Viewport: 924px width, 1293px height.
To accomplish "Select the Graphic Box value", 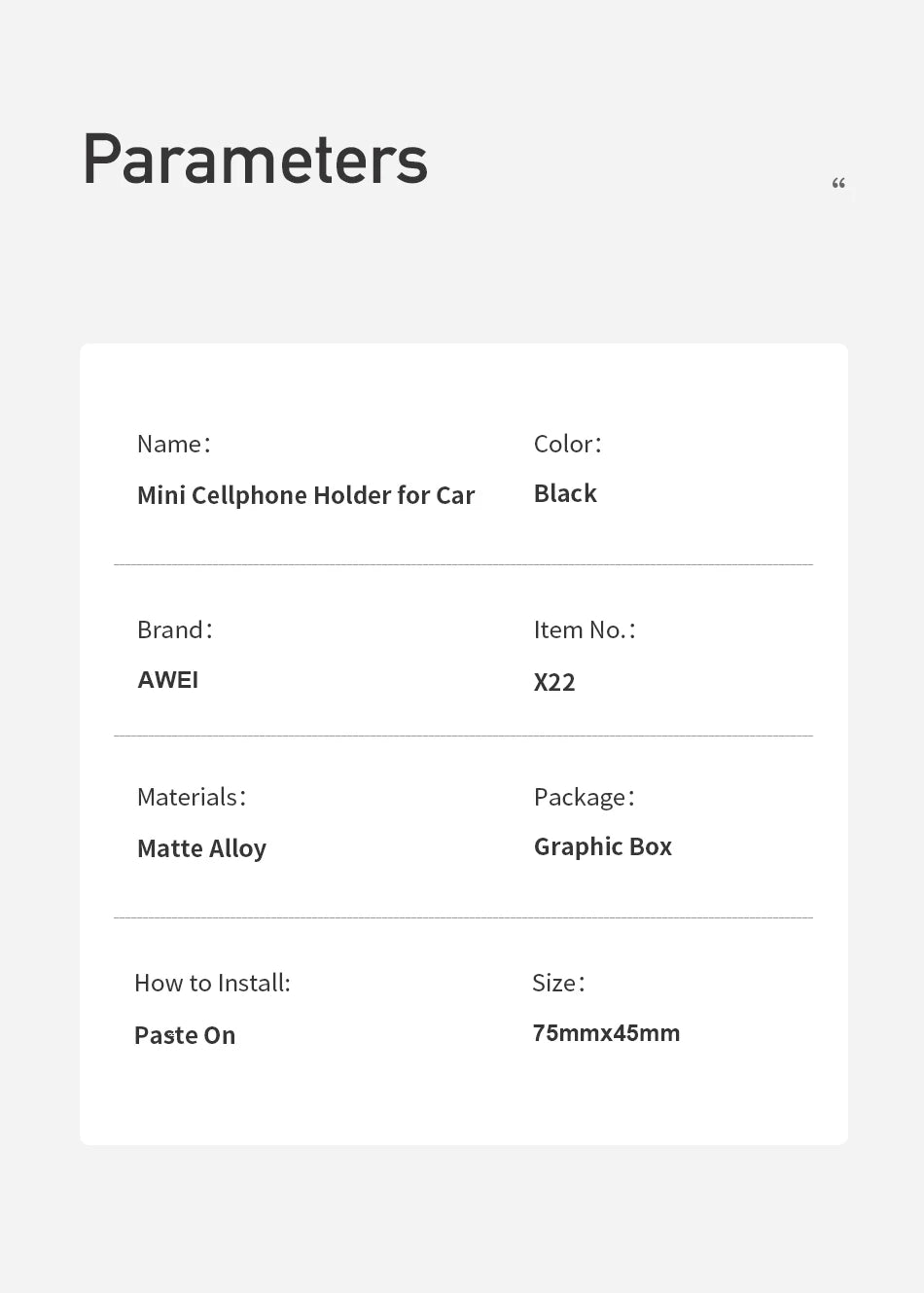I will [603, 846].
